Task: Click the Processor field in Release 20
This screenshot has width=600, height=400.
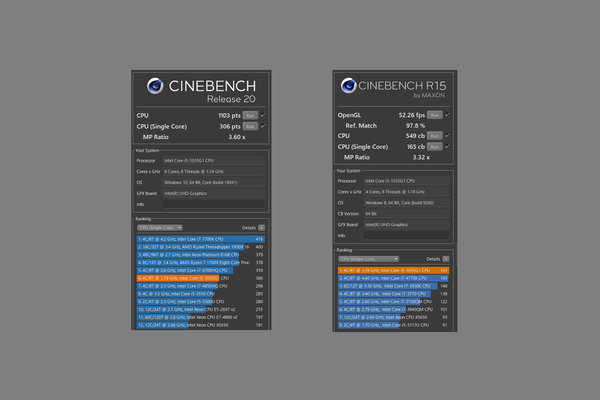Action: (214, 161)
